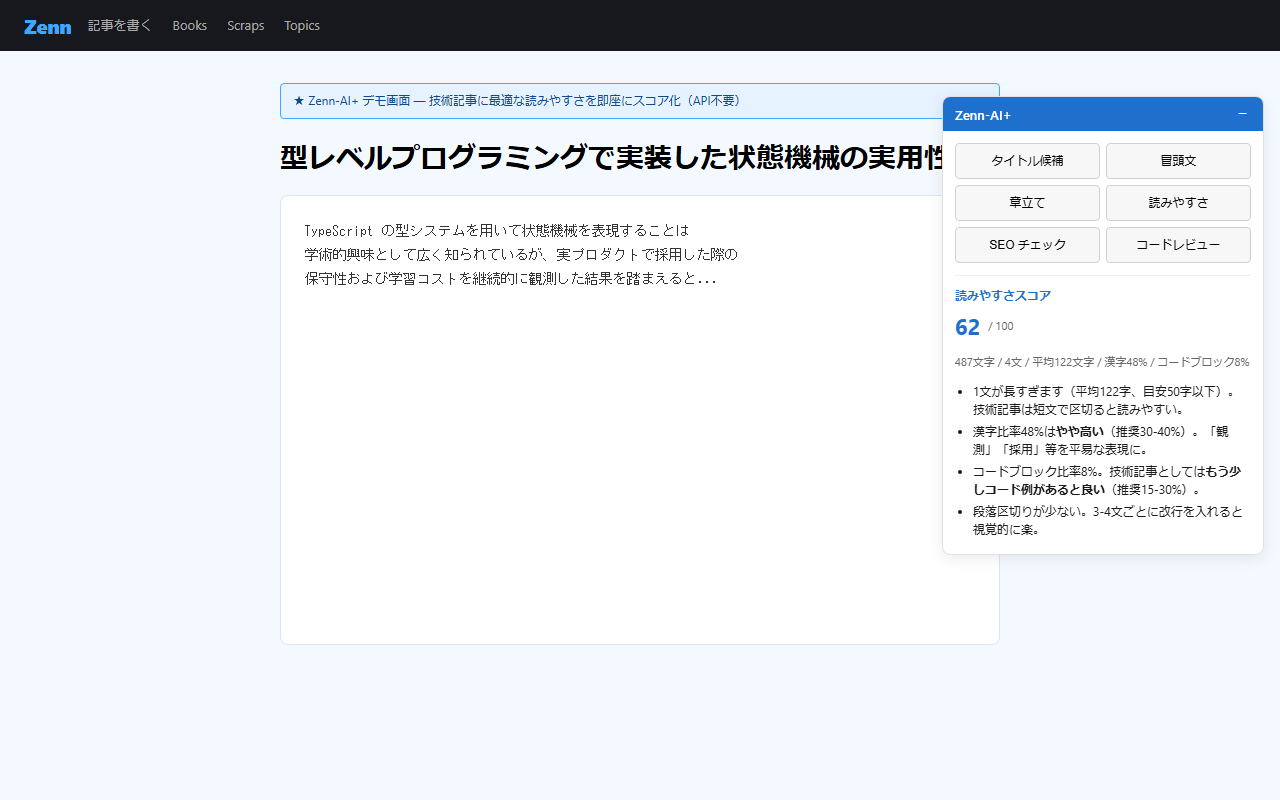Run the 読みやすさ check button
The height and width of the screenshot is (800, 1280).
tap(1178, 203)
